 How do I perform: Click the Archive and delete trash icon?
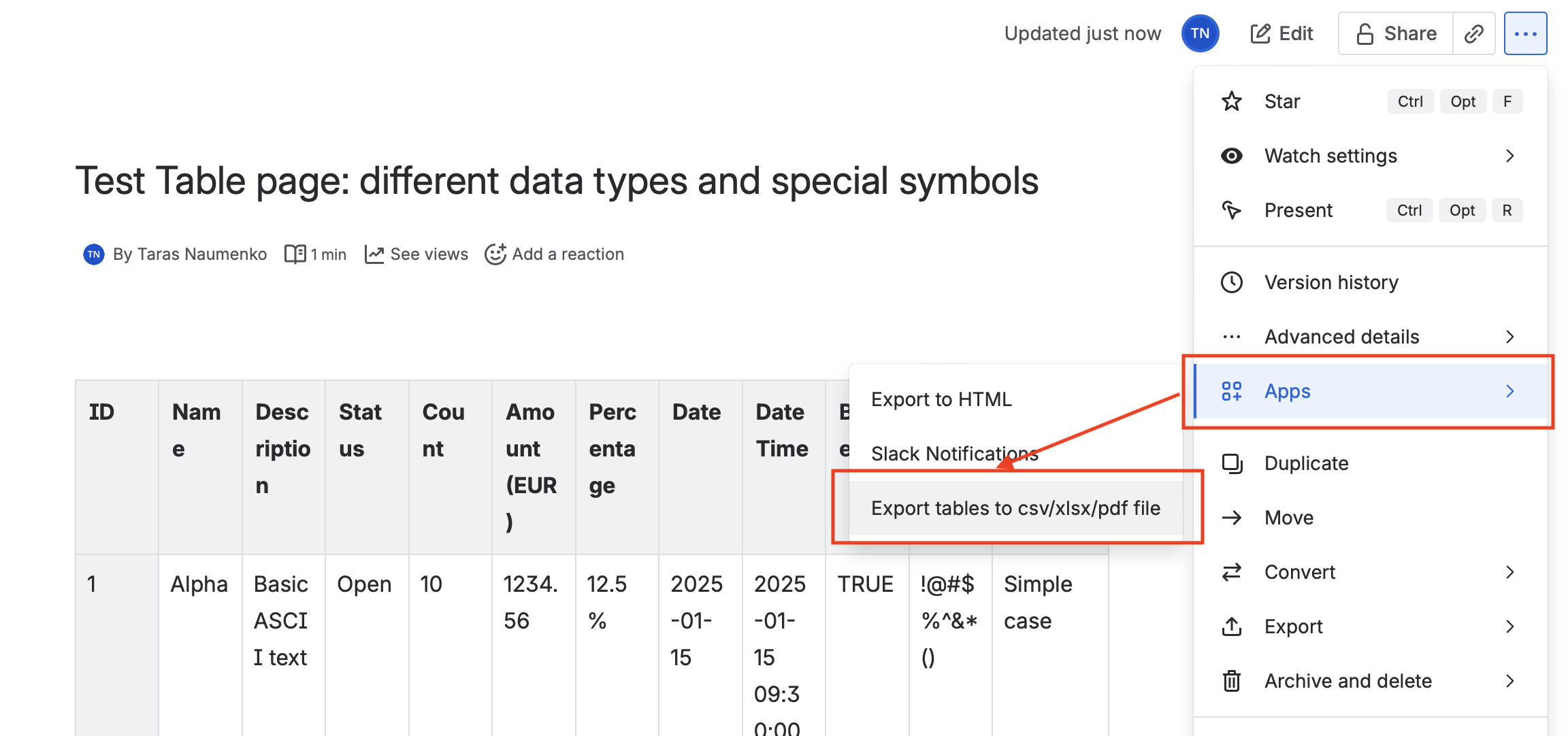click(1231, 681)
